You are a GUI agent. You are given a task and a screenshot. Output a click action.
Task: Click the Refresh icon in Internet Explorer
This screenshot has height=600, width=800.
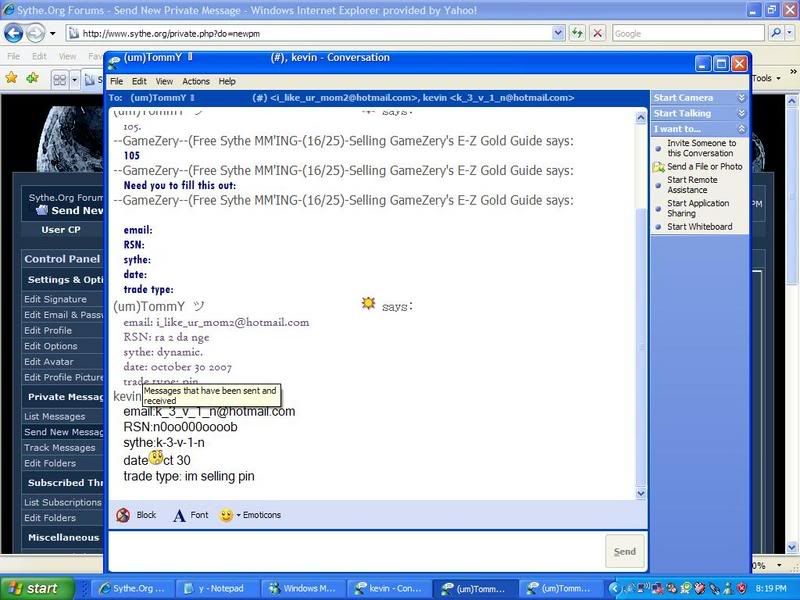577,34
